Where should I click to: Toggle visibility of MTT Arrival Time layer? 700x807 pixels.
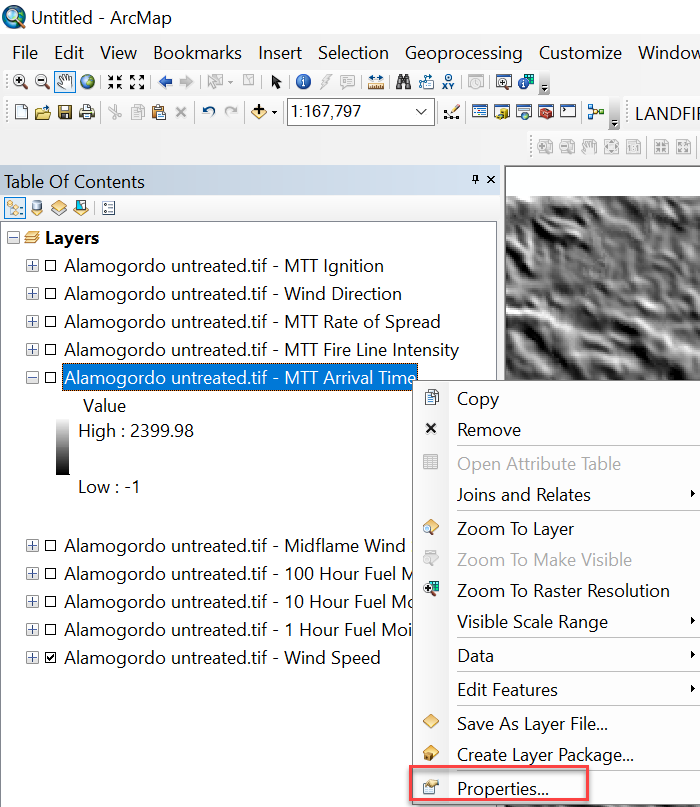(x=50, y=378)
